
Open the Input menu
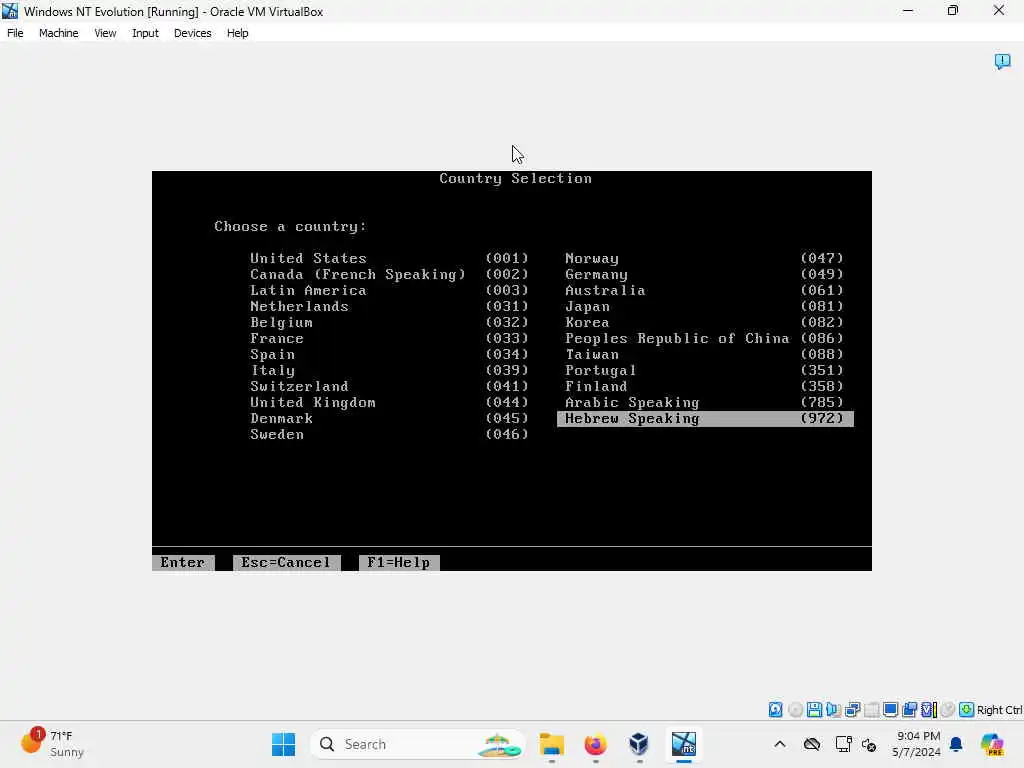145,33
